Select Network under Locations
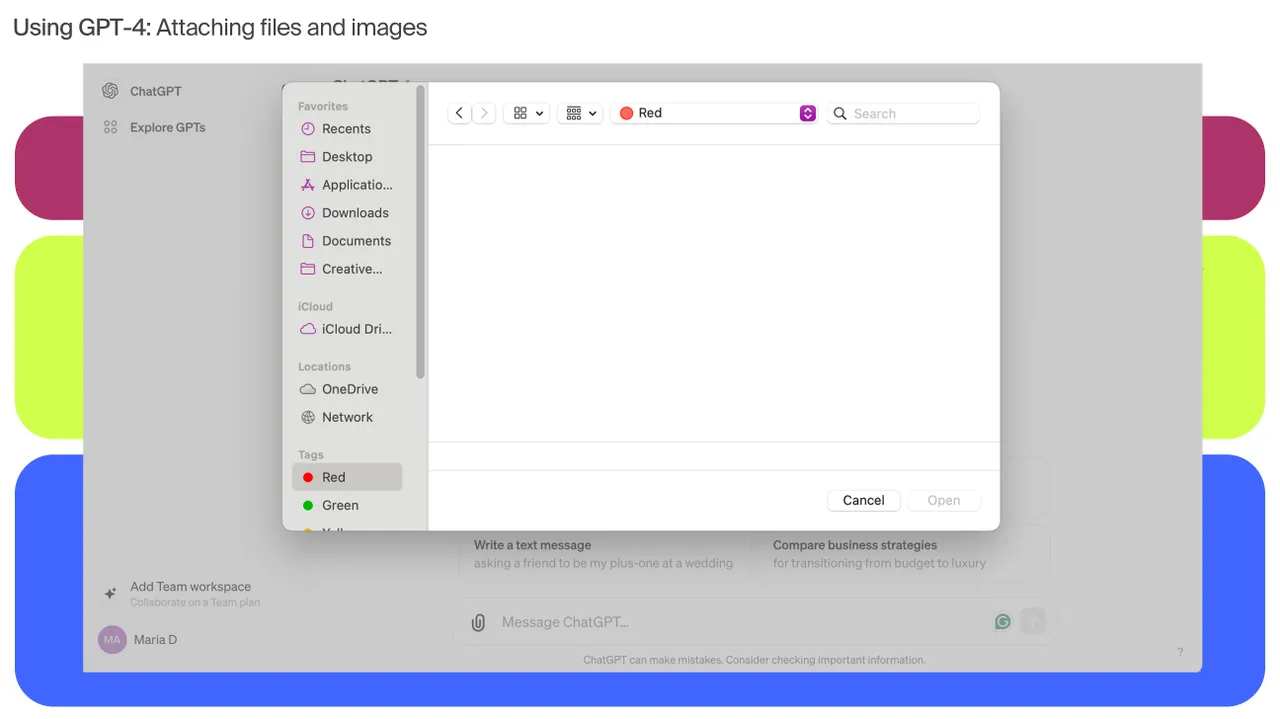The image size is (1280, 719). click(347, 417)
